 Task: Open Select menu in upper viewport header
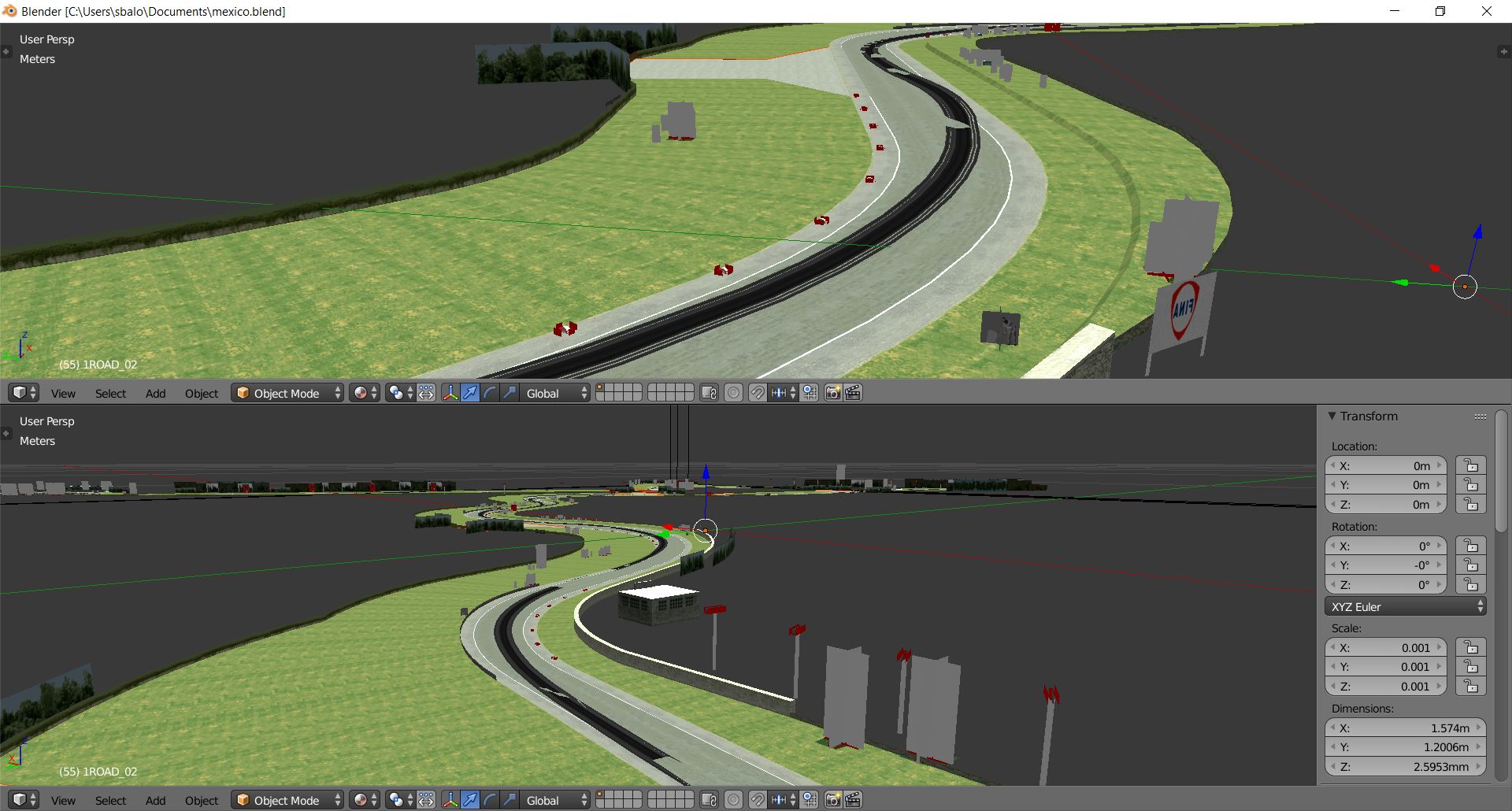[x=110, y=393]
